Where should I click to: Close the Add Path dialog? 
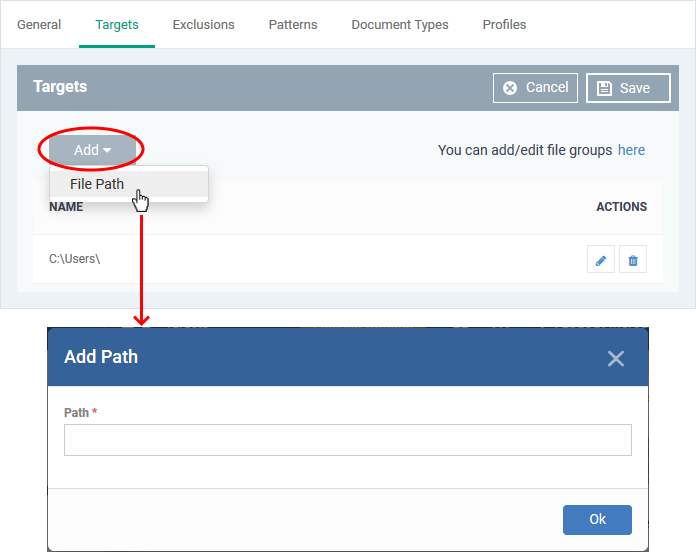616,358
